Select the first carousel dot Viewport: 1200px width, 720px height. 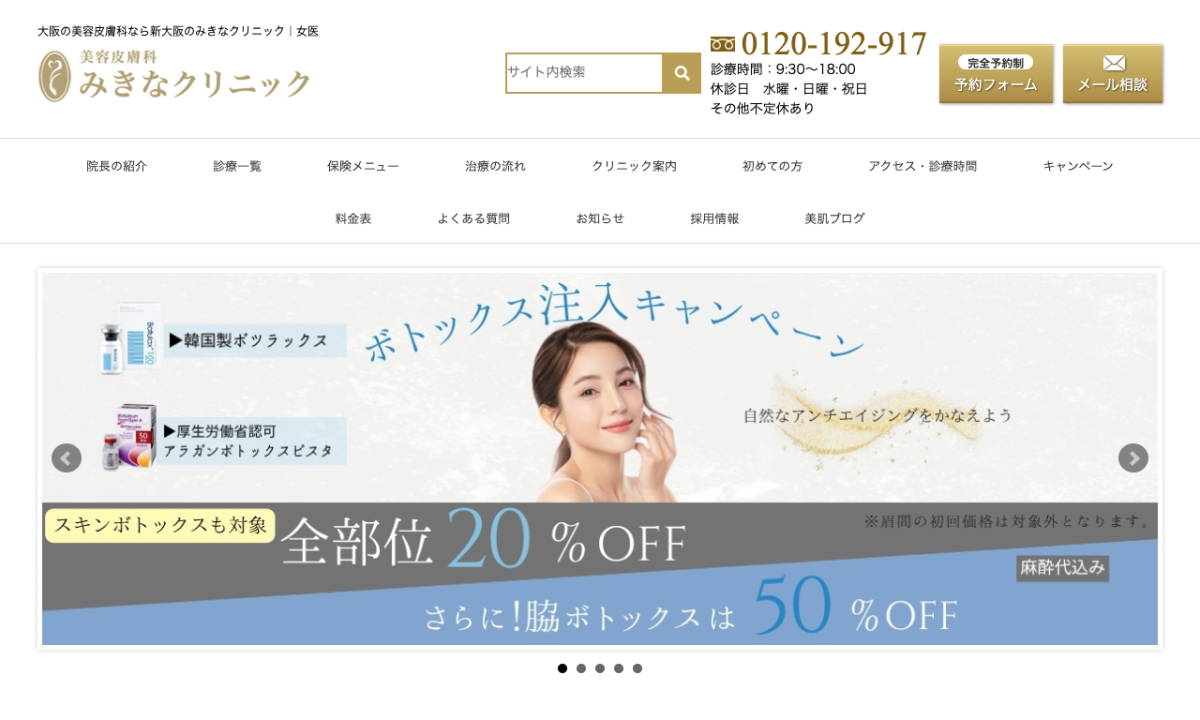[x=562, y=668]
